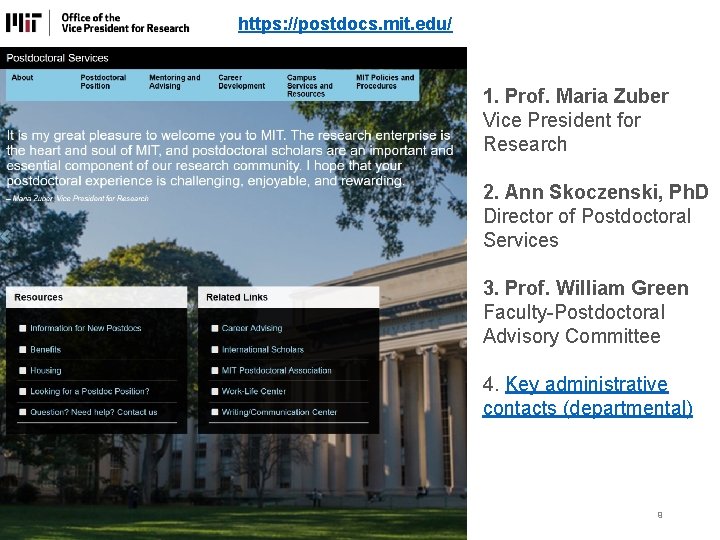Click "Faculty-Postdoctoral Advisory Committee" text
This screenshot has width=720, height=540.
pyautogui.click(x=574, y=324)
